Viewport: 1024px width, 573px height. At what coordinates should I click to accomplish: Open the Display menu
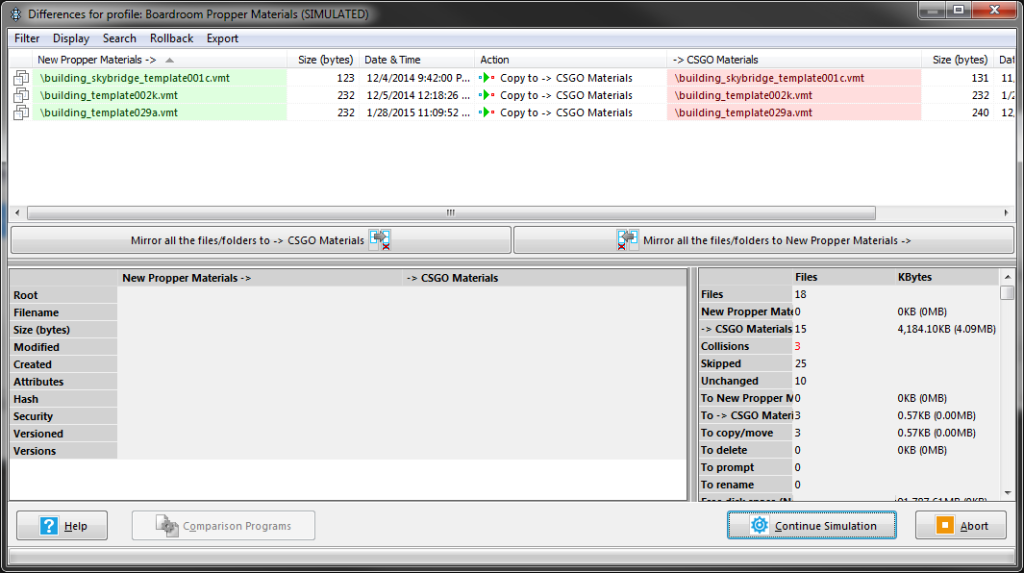pyautogui.click(x=71, y=39)
